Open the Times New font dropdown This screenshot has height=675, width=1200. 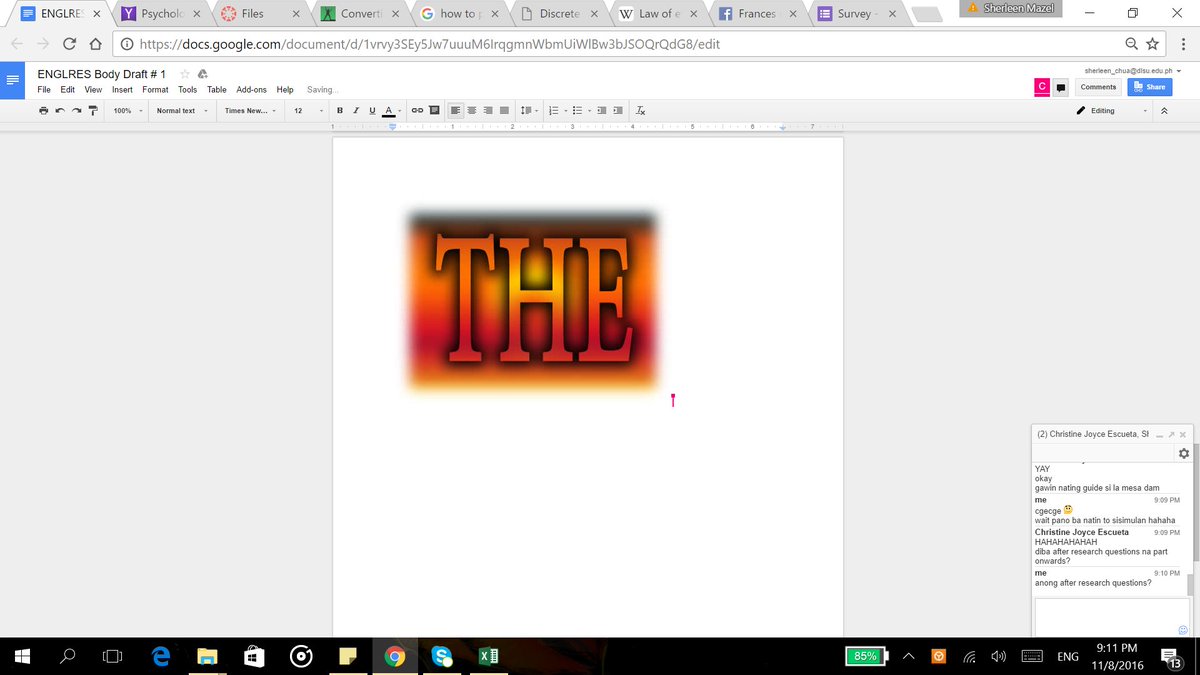[250, 111]
